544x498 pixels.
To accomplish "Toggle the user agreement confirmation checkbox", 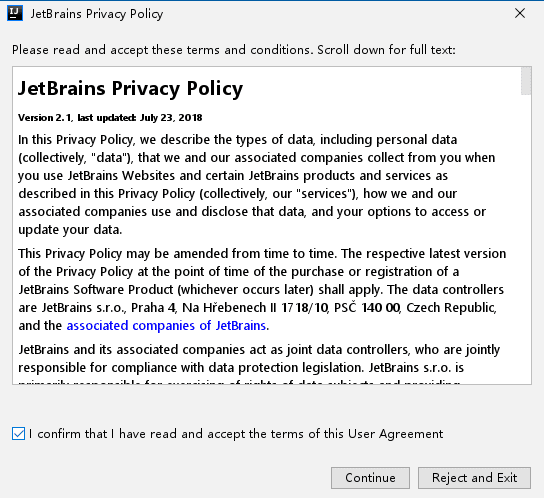I will coord(18,434).
